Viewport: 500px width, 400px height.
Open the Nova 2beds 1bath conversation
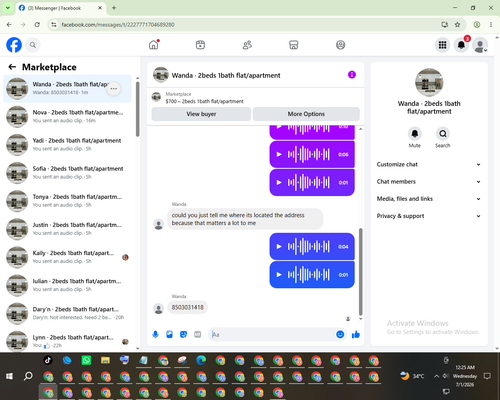(67, 117)
